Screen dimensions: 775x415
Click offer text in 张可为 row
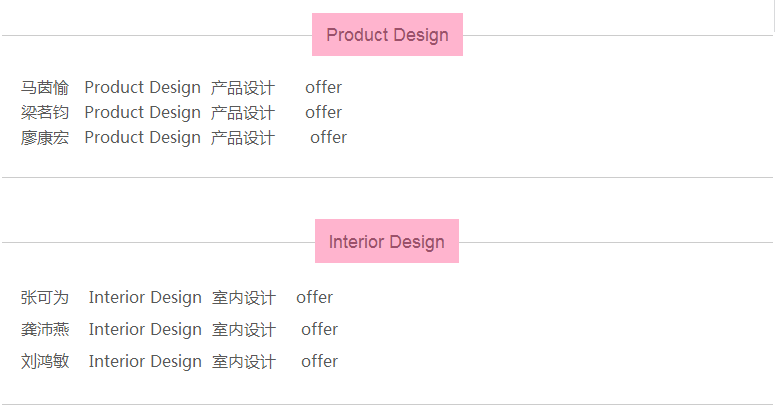tap(314, 297)
